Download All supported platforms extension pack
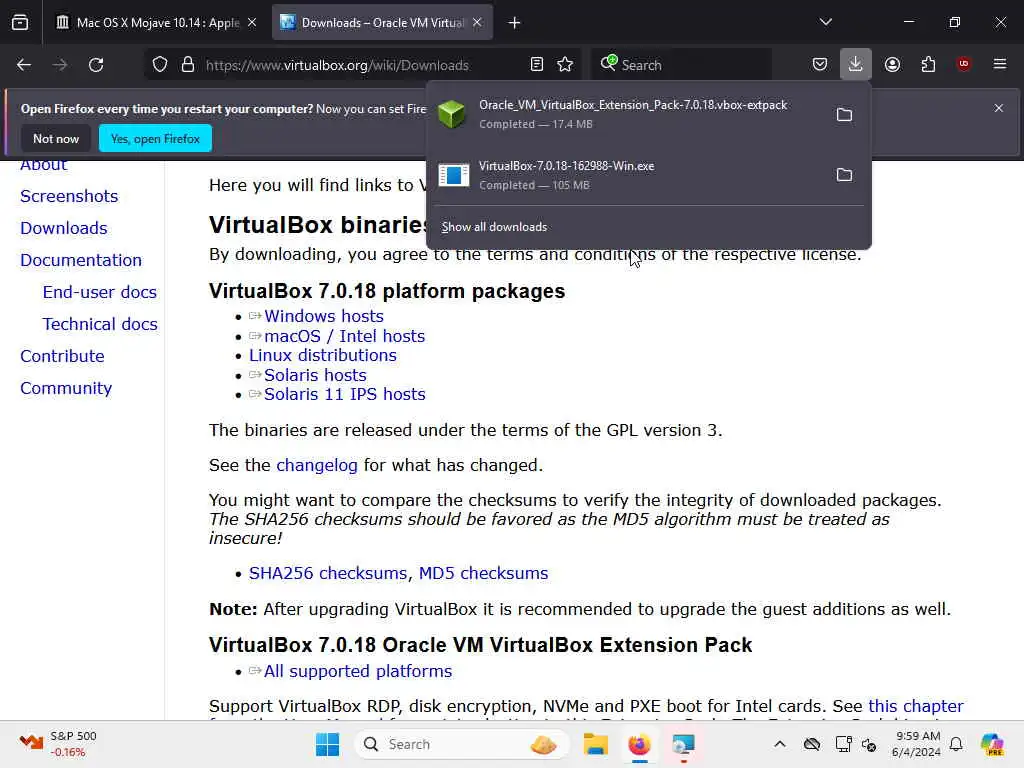 click(x=358, y=671)
